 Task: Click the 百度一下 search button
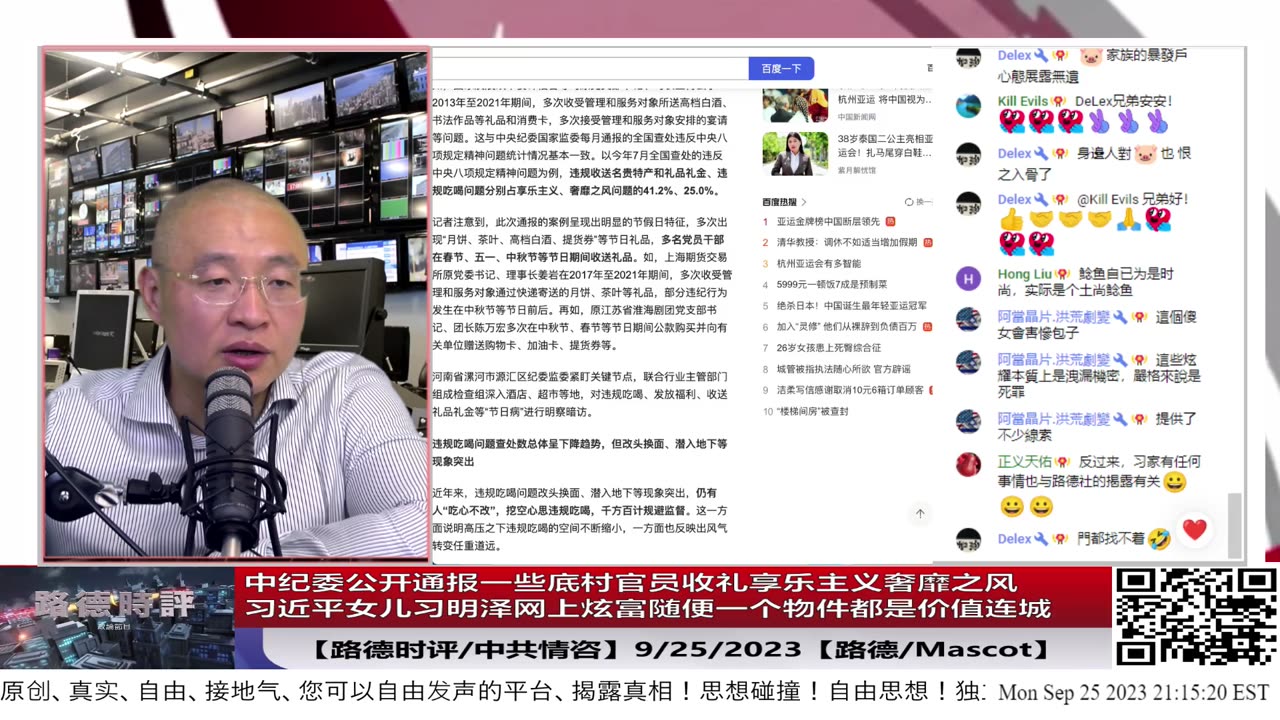(781, 69)
